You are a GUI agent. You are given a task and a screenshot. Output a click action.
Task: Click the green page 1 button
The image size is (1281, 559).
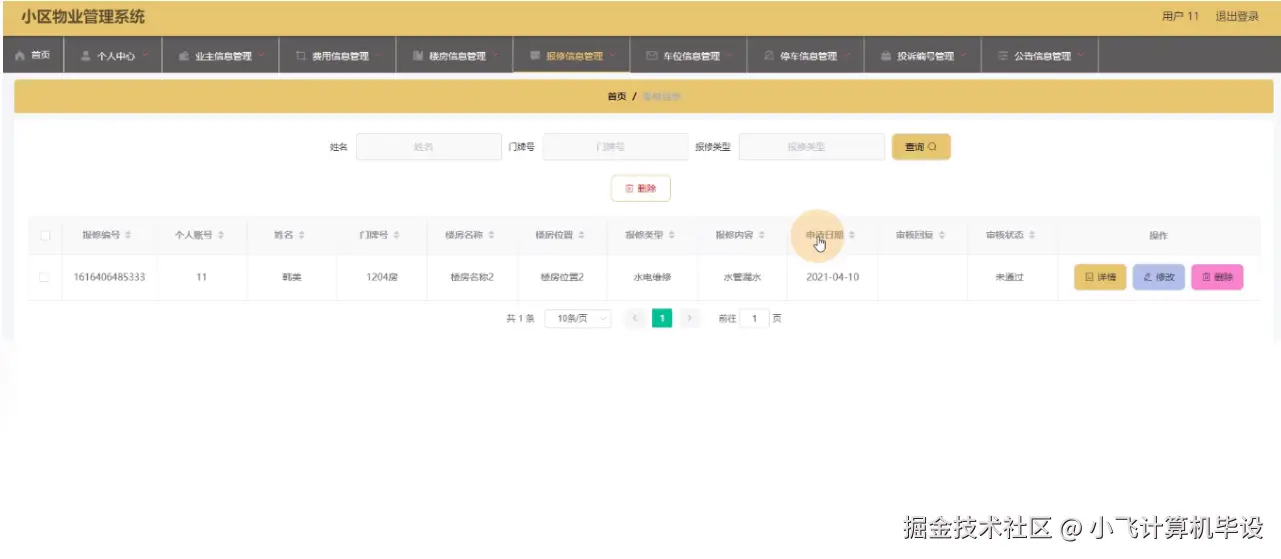[662, 318]
